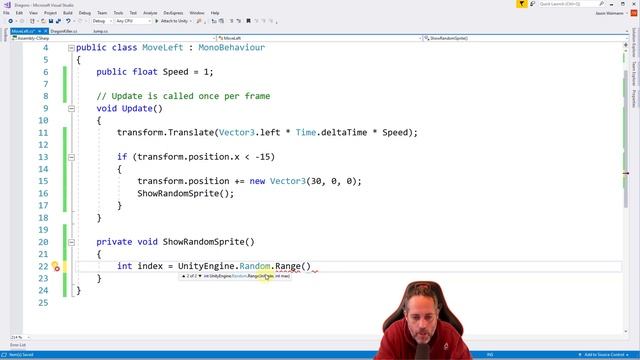Collapse the MoveLeft class outline on line 4
640x360 pixels.
[x=71, y=48]
